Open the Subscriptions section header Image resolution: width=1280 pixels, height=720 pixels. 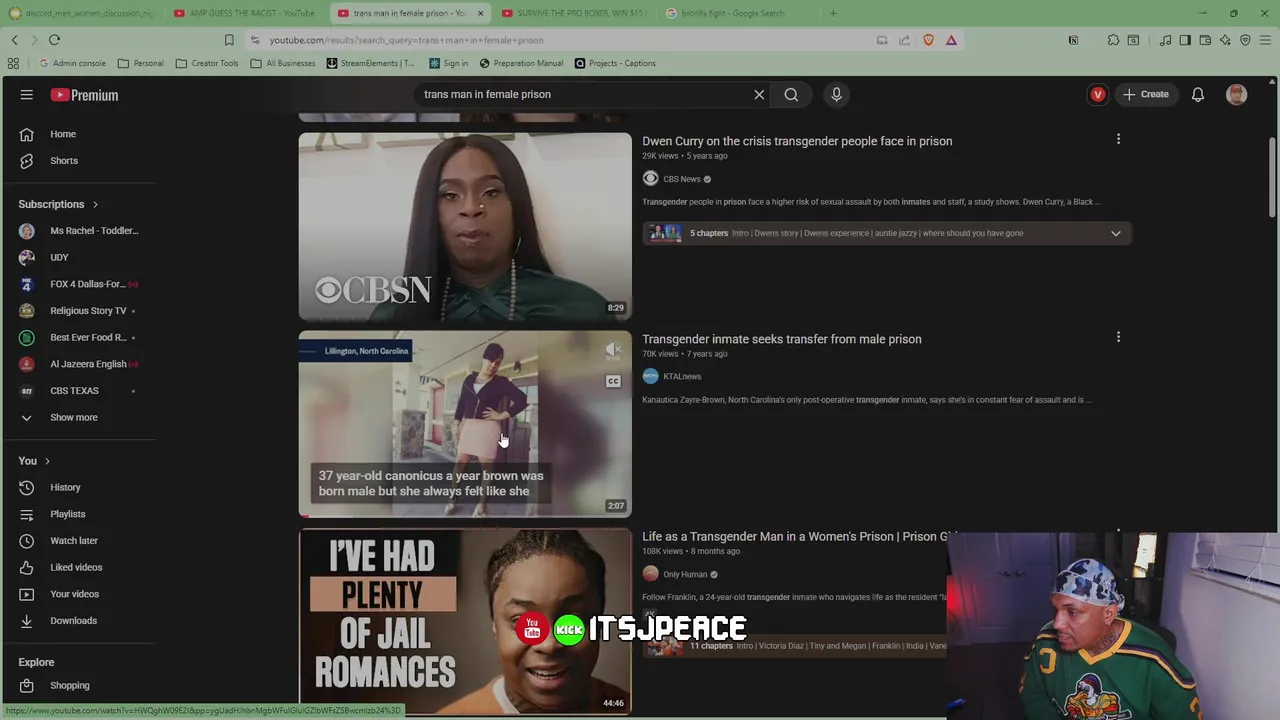(58, 205)
